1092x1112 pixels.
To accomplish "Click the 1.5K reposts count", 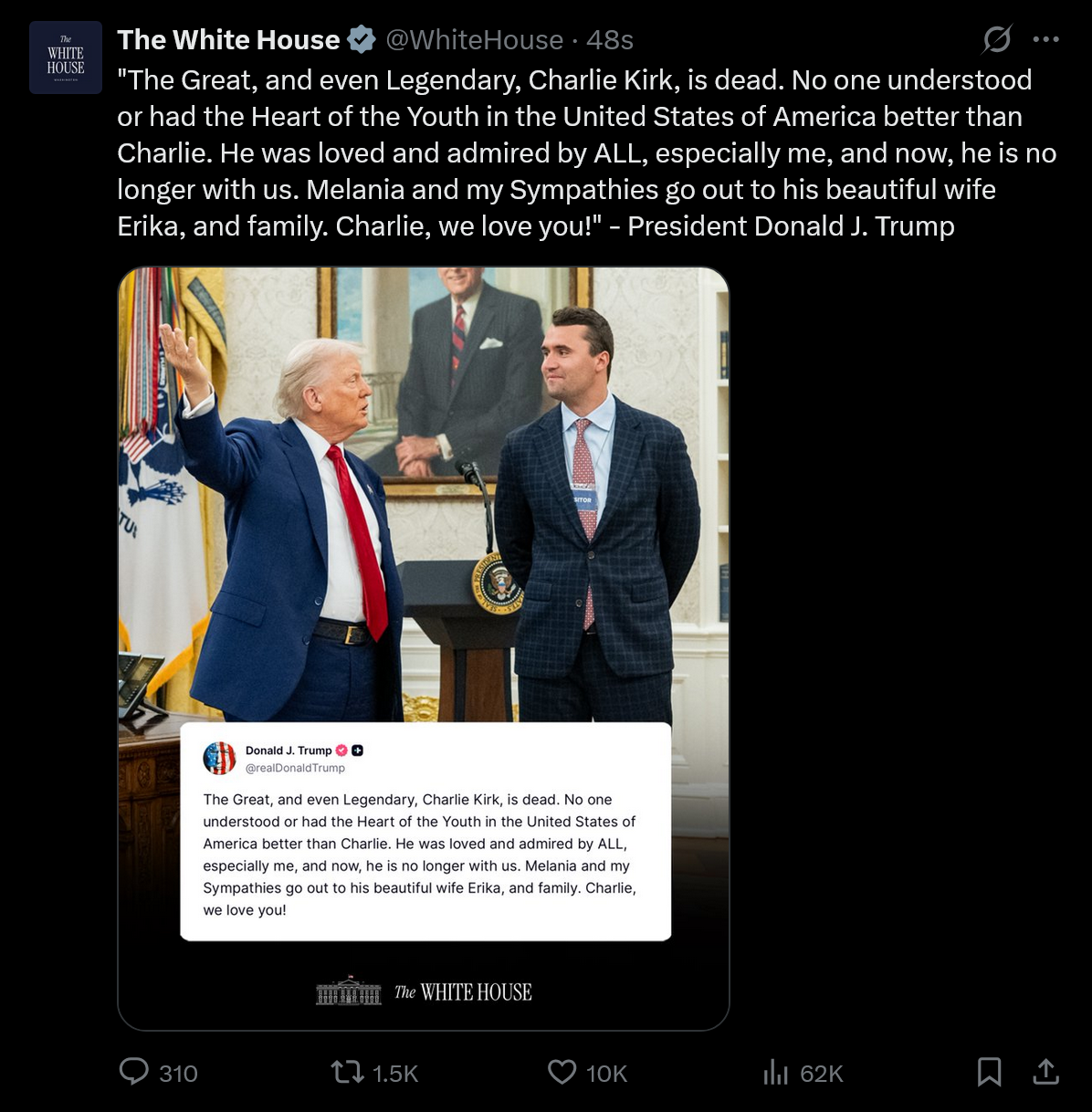I will pos(395,1074).
